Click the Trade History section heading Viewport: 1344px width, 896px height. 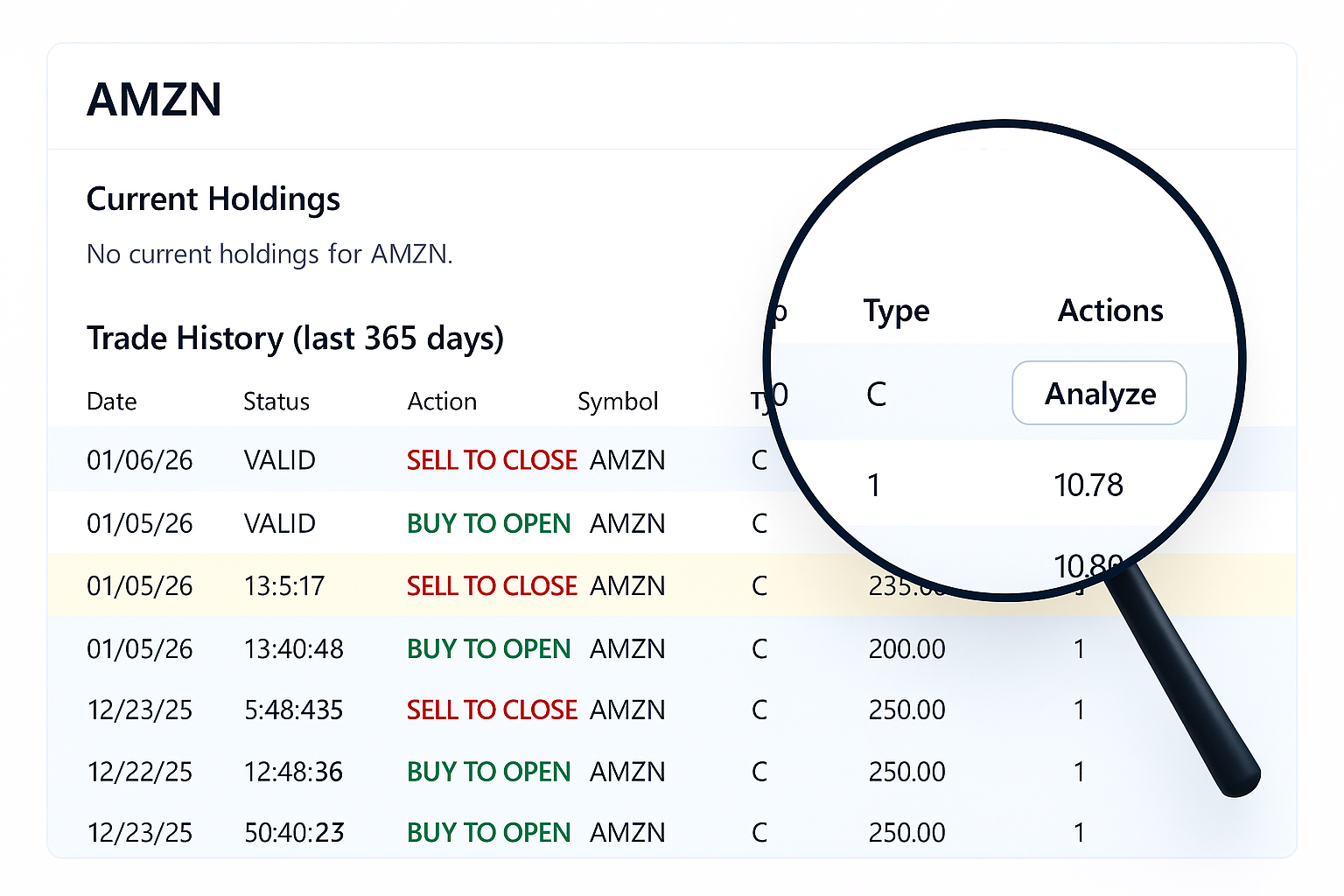[x=295, y=339]
